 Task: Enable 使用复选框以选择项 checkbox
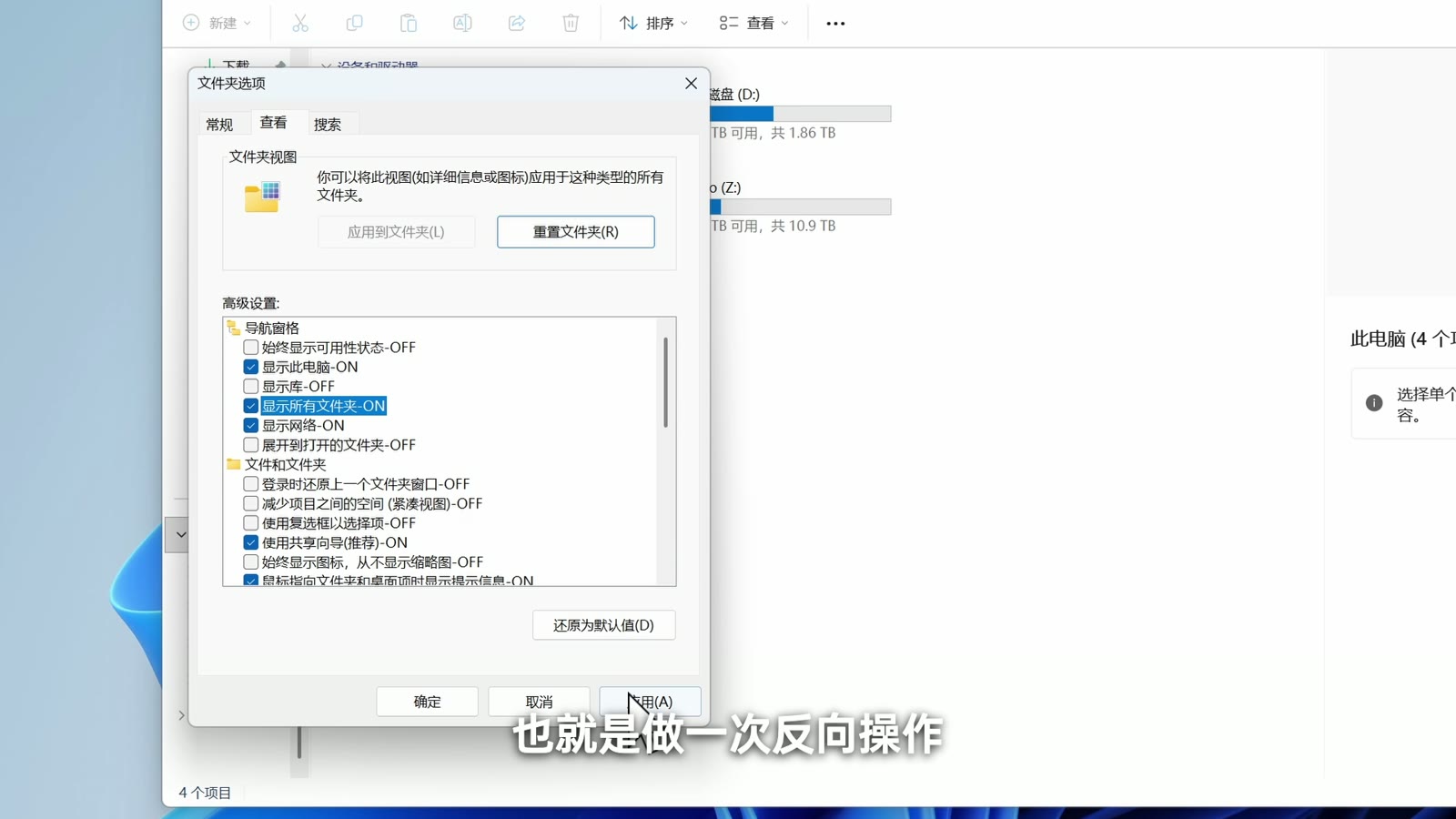[x=251, y=523]
